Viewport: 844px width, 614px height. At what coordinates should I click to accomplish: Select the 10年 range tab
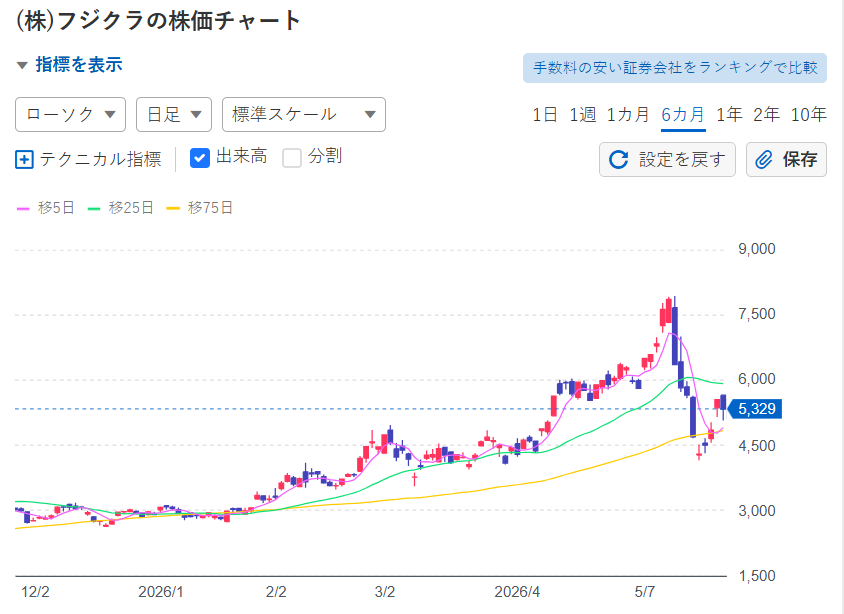pyautogui.click(x=808, y=115)
